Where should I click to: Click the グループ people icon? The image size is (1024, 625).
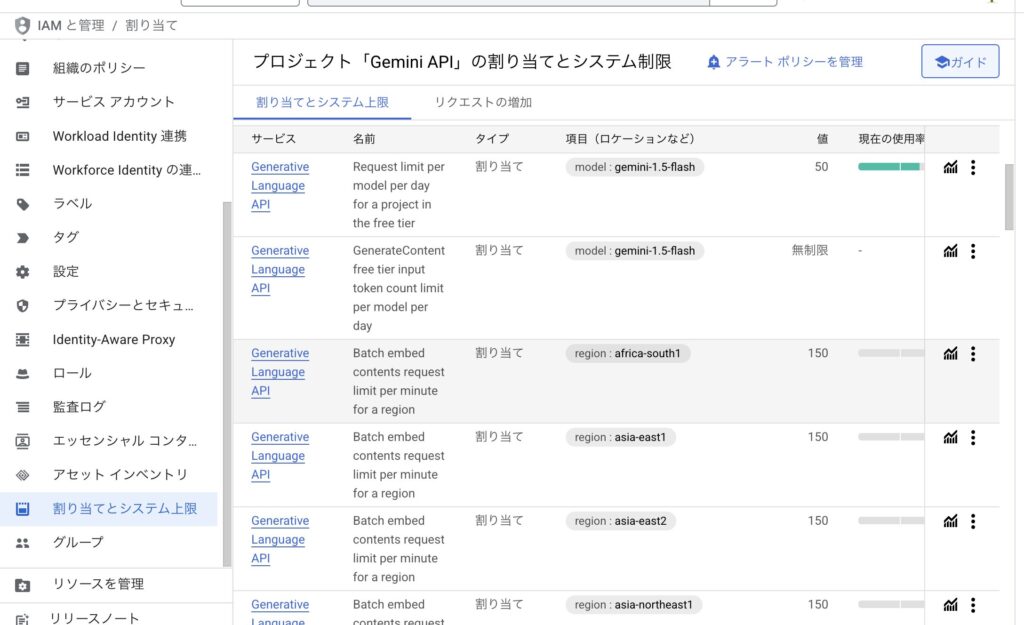(22, 543)
